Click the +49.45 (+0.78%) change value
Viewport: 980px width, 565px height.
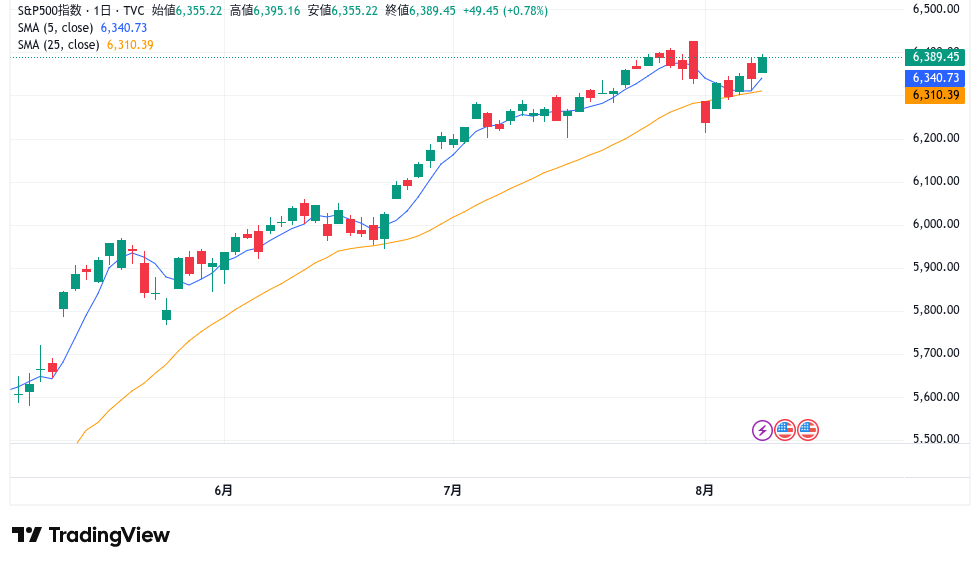pos(505,11)
